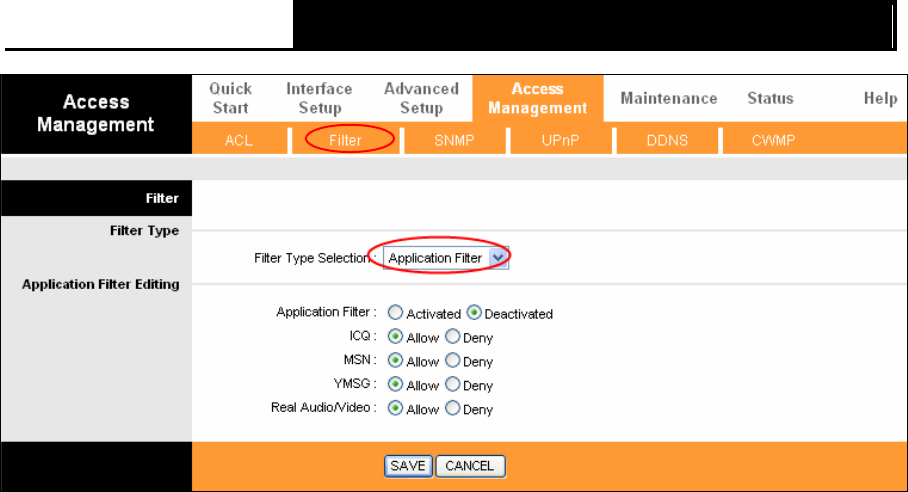Open the ACL submenu

239,140
